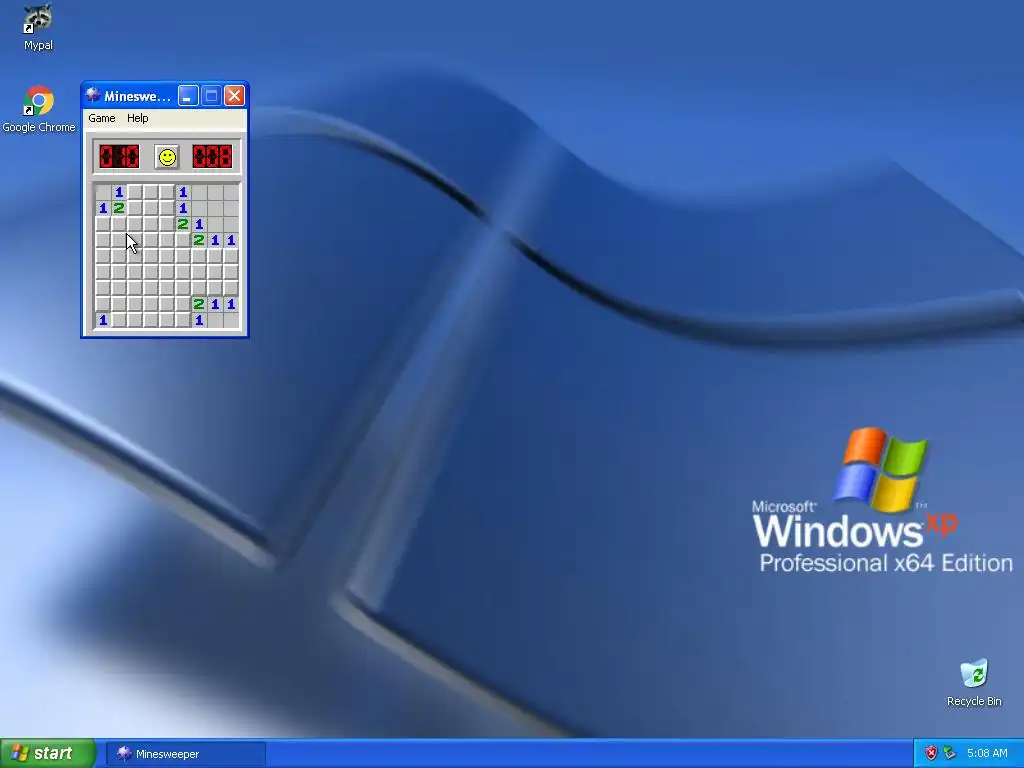The image size is (1024, 768).
Task: Click the green 2 at row 8, column 7
Action: 199,304
